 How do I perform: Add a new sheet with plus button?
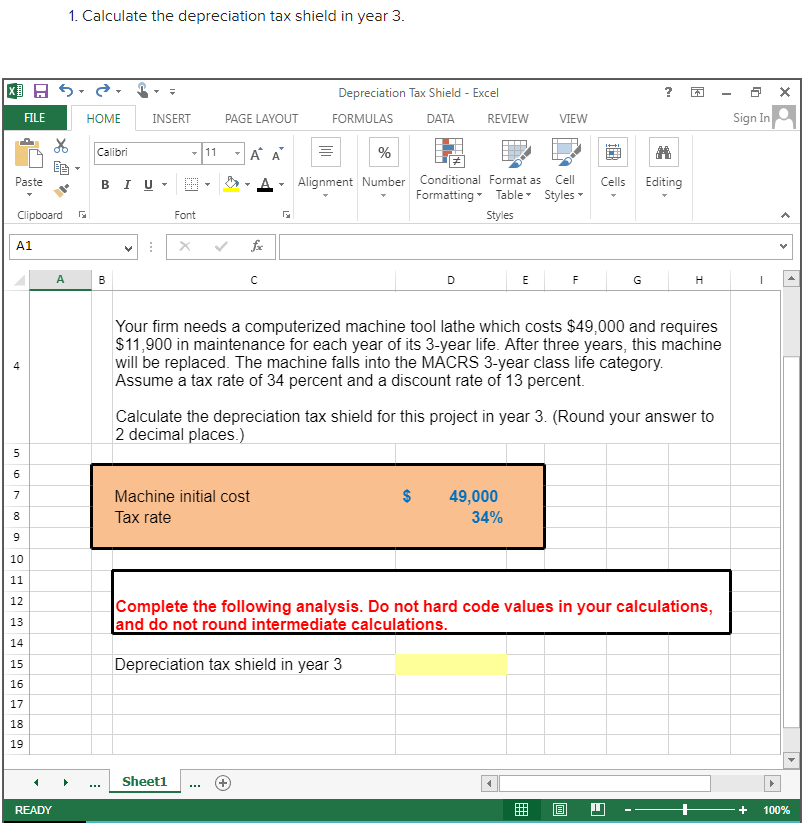coord(223,783)
